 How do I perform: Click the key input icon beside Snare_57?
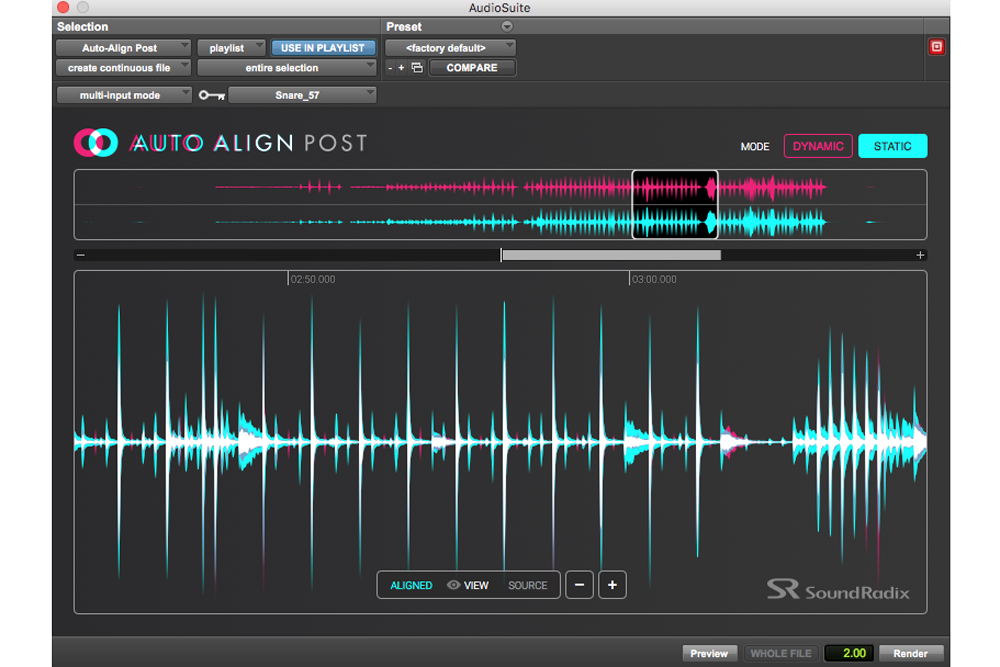tap(211, 95)
